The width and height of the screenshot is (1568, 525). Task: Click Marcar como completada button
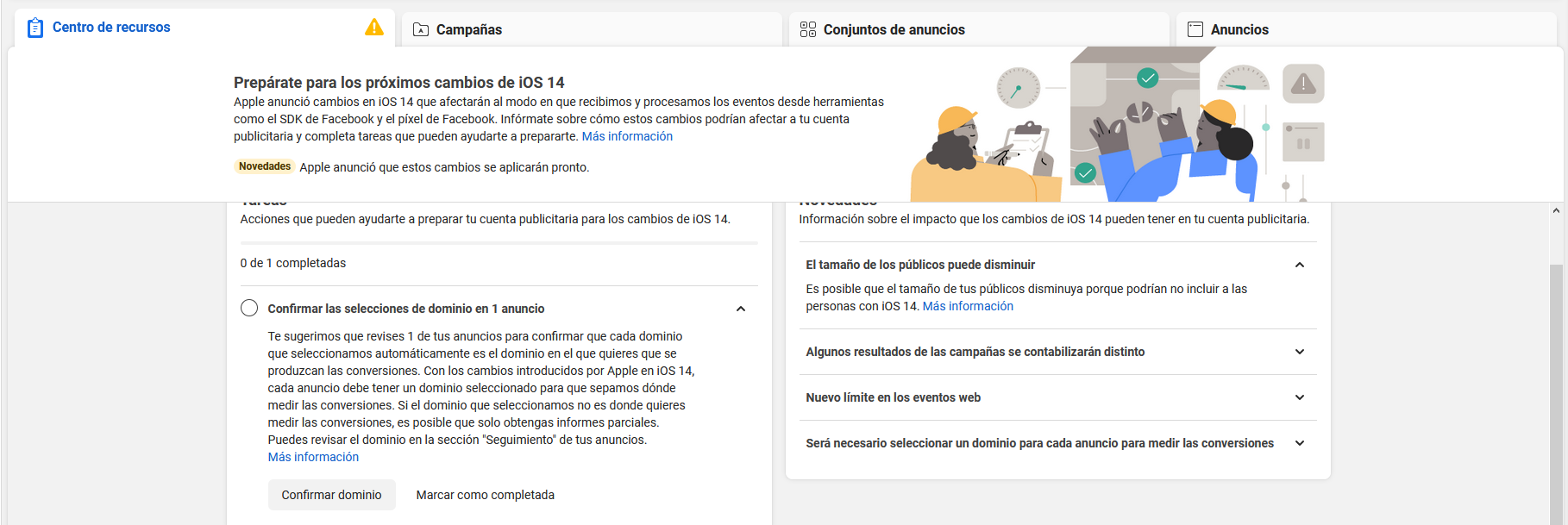point(486,495)
